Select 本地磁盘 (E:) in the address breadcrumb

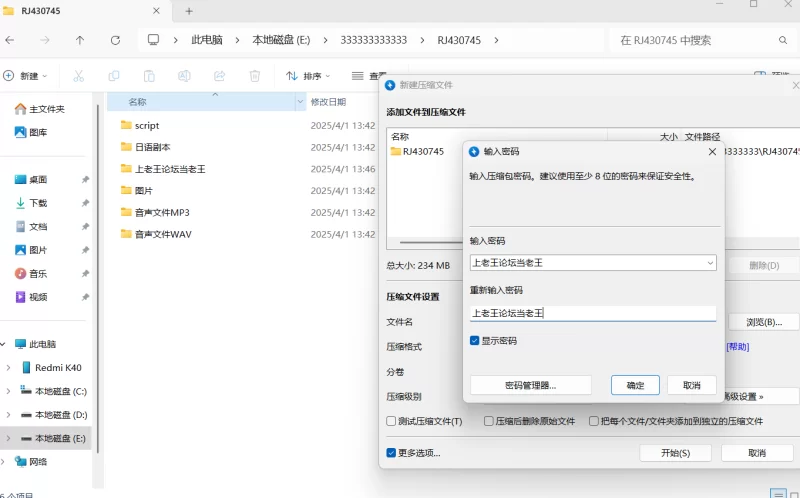281,40
